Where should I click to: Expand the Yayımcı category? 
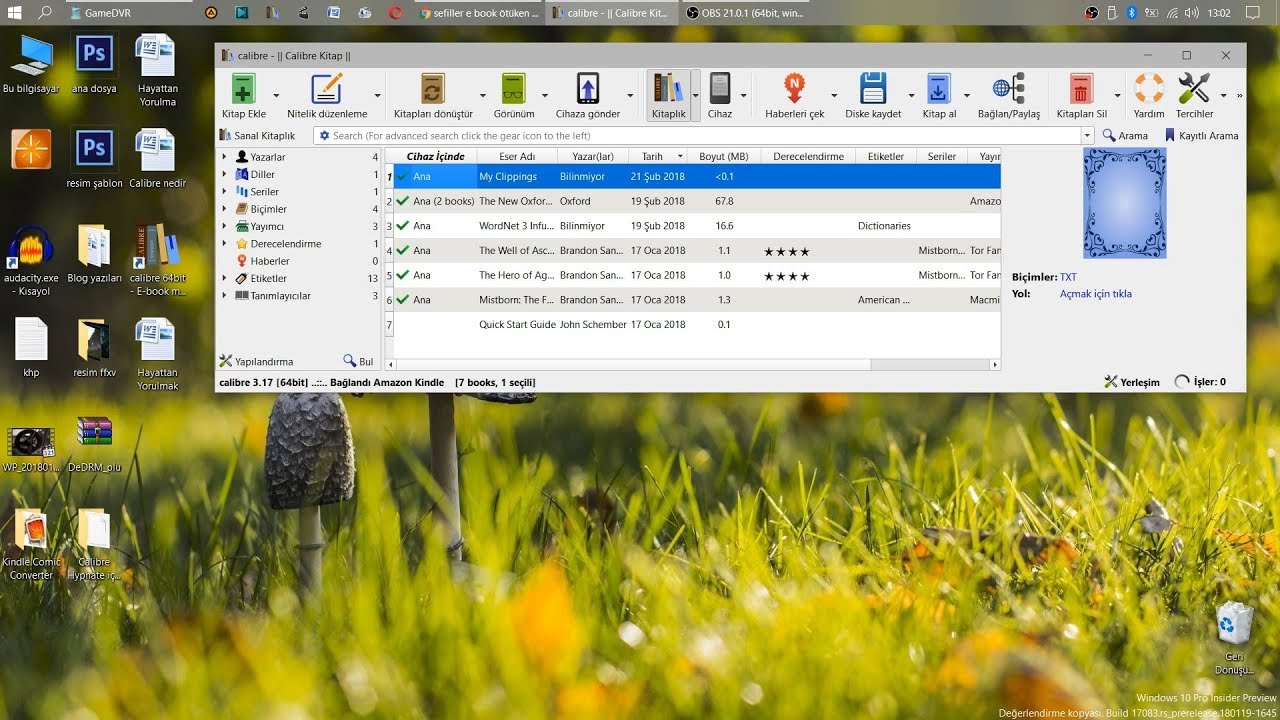click(225, 226)
